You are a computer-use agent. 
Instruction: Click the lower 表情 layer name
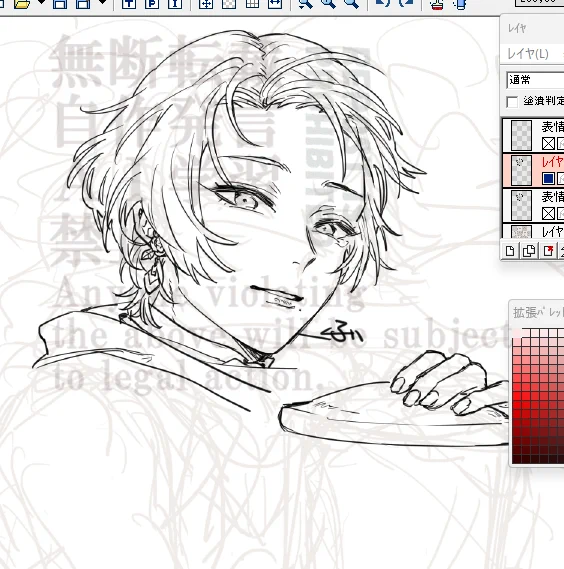552,197
